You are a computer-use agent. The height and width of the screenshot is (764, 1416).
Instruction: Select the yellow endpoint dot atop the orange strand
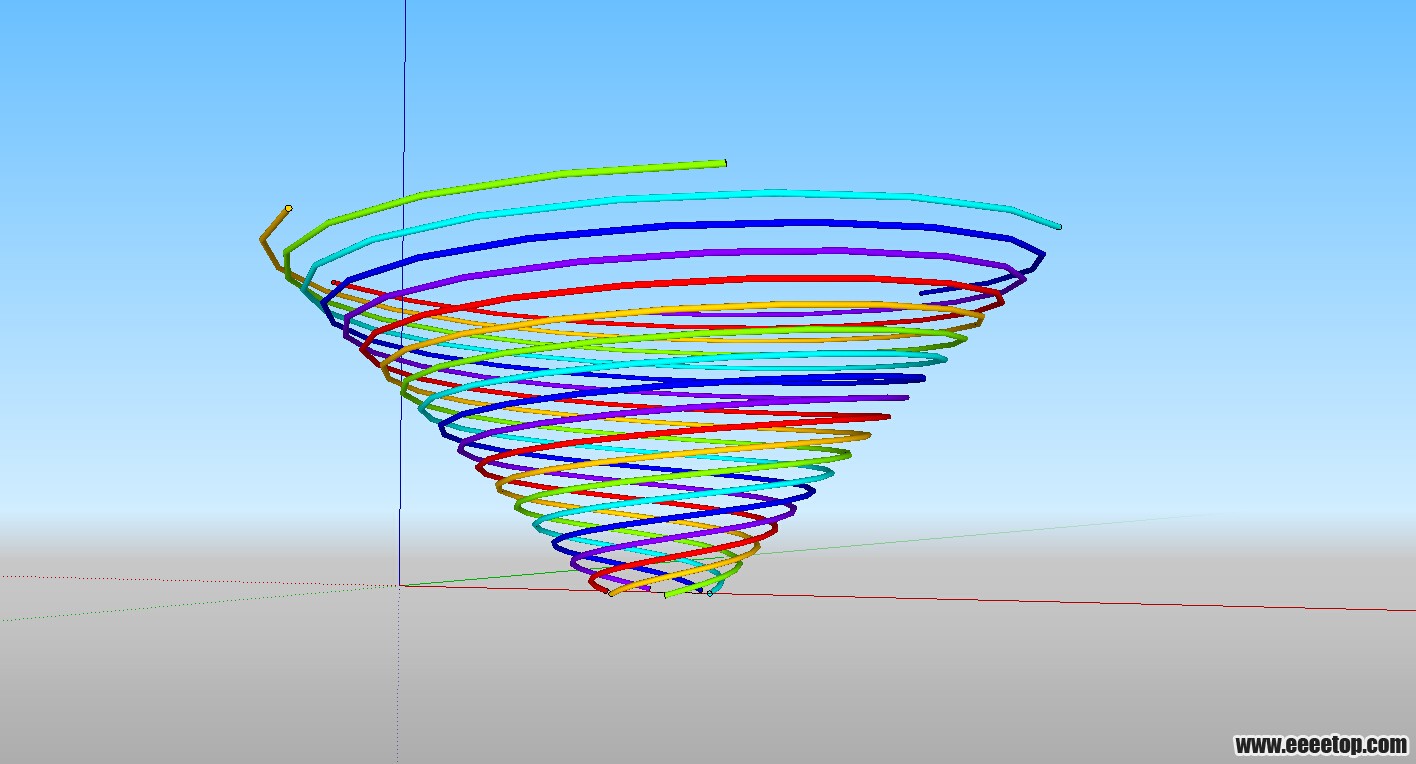[288, 208]
